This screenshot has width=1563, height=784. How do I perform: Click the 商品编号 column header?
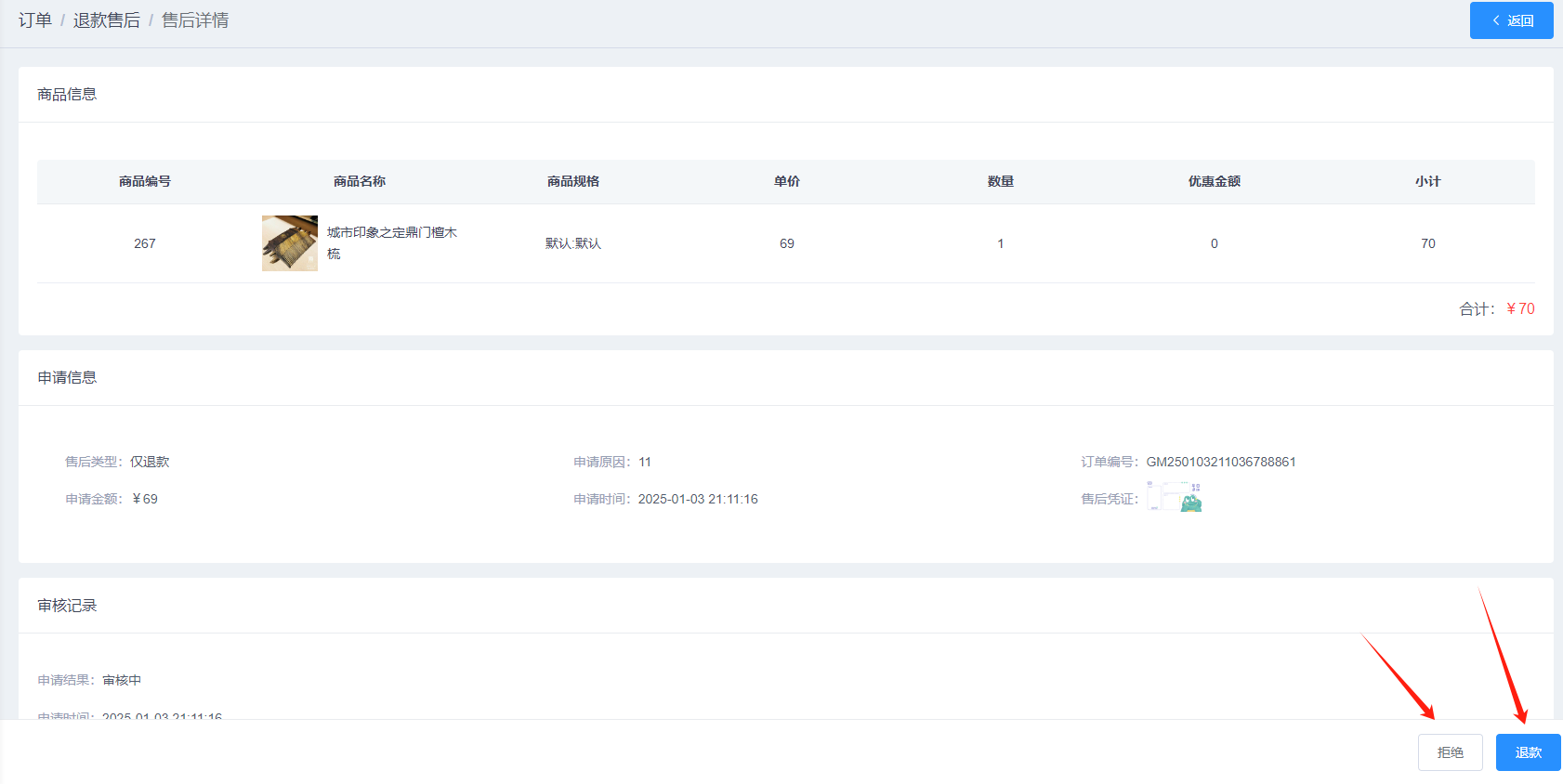[145, 181]
